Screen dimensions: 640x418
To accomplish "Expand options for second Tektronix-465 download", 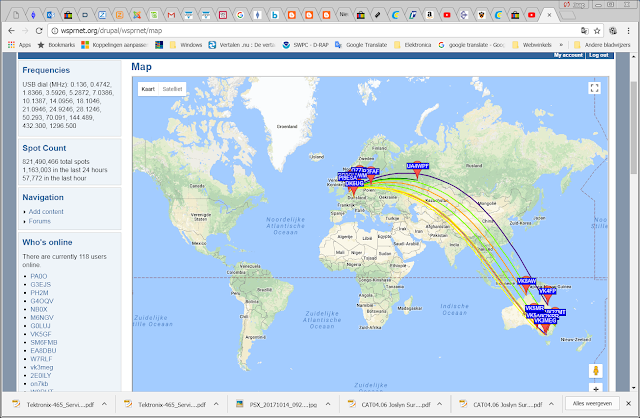I will pos(216,404).
